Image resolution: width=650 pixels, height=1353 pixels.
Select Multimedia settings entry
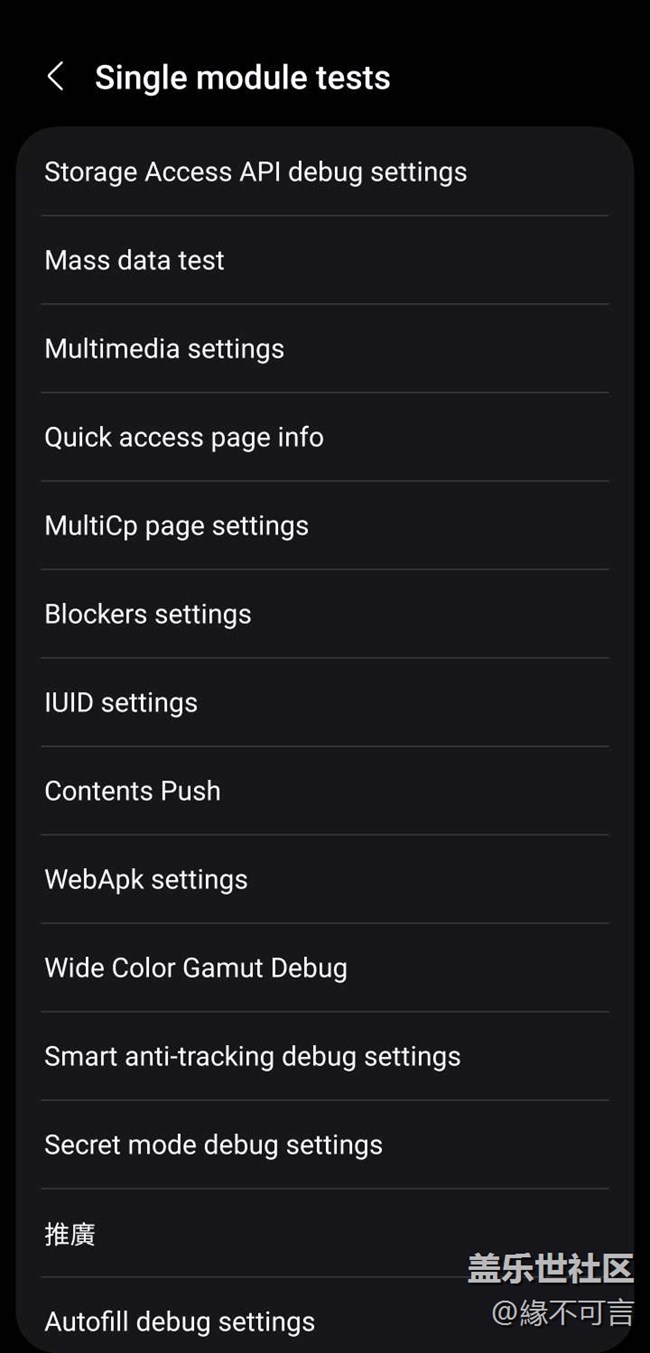165,349
